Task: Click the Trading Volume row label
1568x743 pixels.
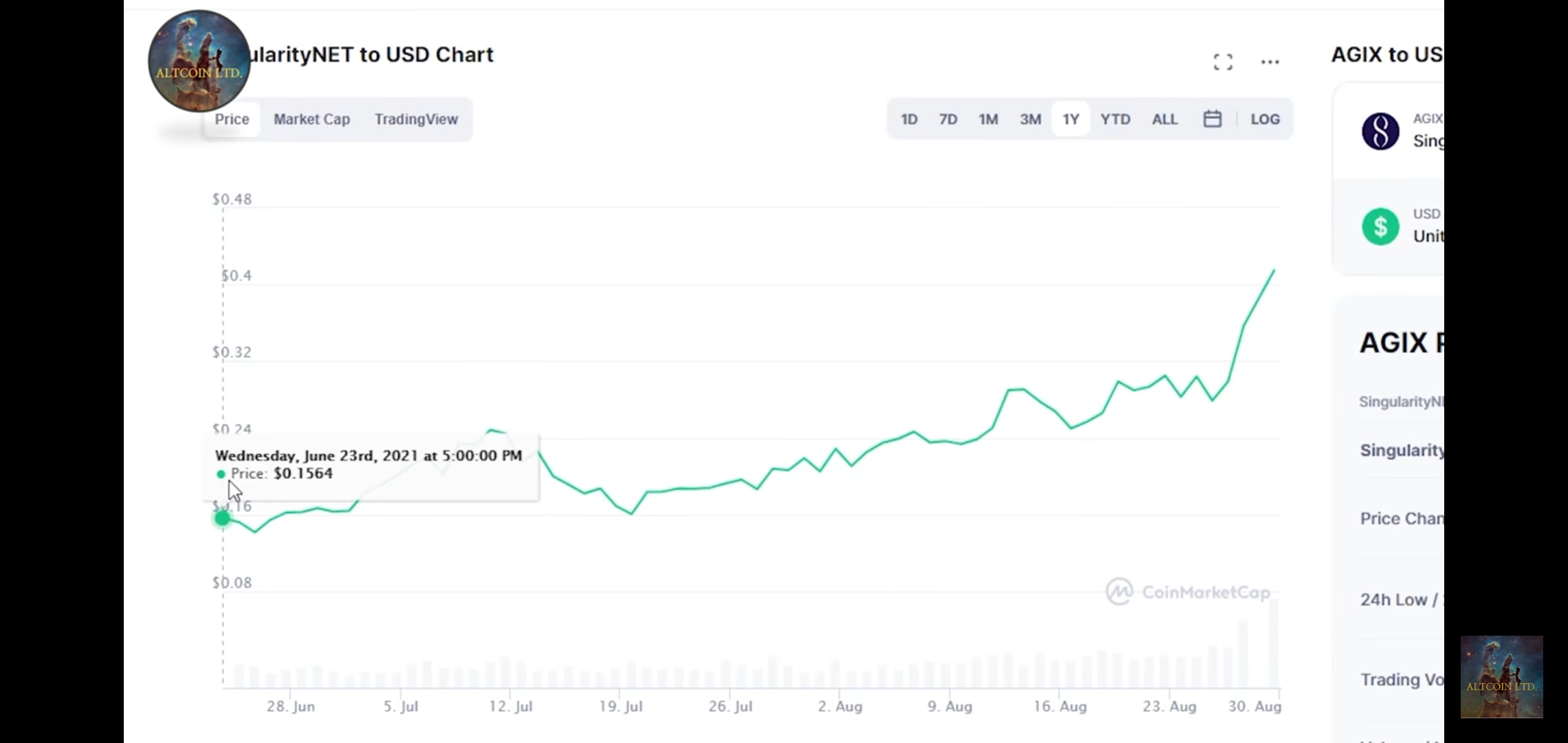Action: 1402,679
